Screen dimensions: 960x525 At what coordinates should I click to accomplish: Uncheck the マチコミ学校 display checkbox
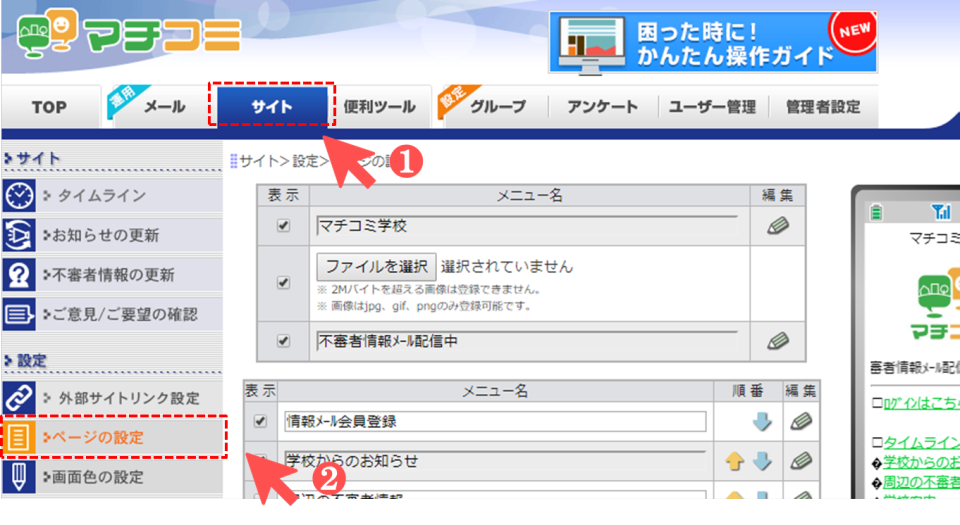coord(283,226)
